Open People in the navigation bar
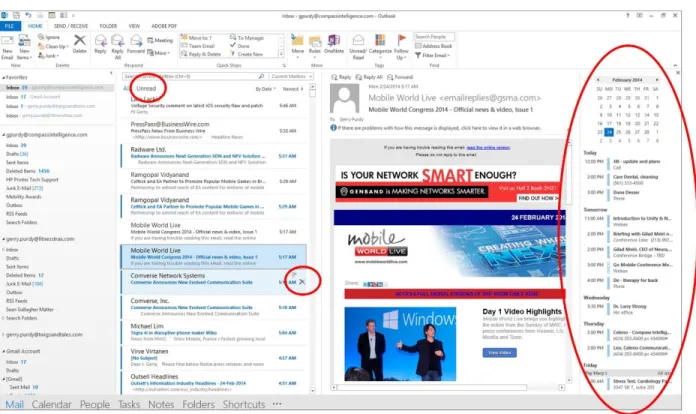 pyautogui.click(x=95, y=404)
